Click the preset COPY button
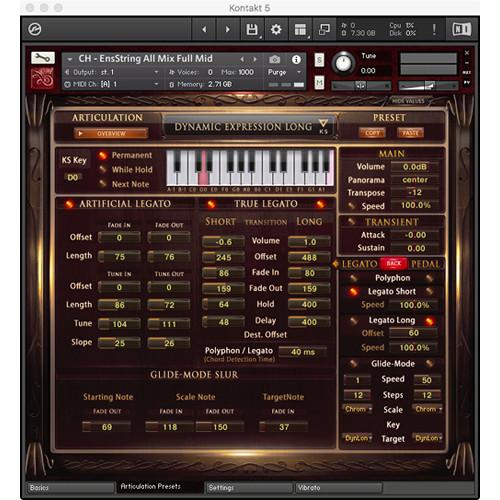This screenshot has width=500, height=500. coord(372,133)
